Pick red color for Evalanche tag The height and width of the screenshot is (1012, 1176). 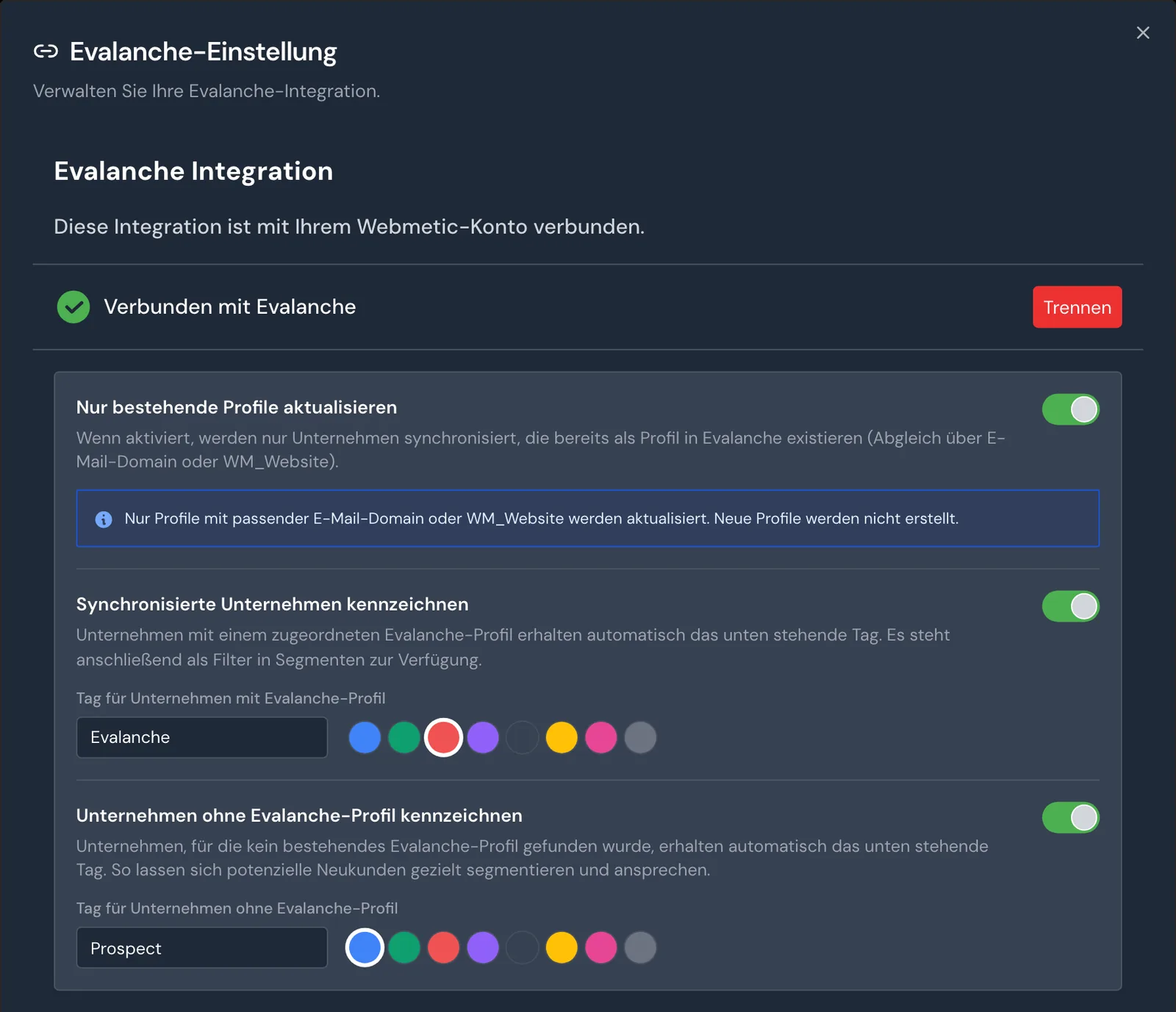tap(443, 737)
